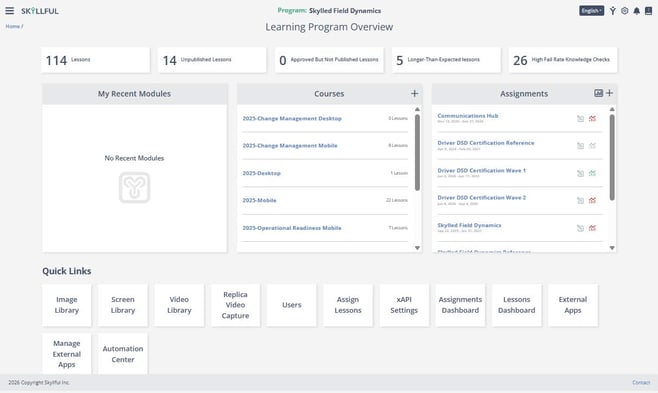
Task: Click the Courses list scrollbar thumb
Action: (417, 152)
